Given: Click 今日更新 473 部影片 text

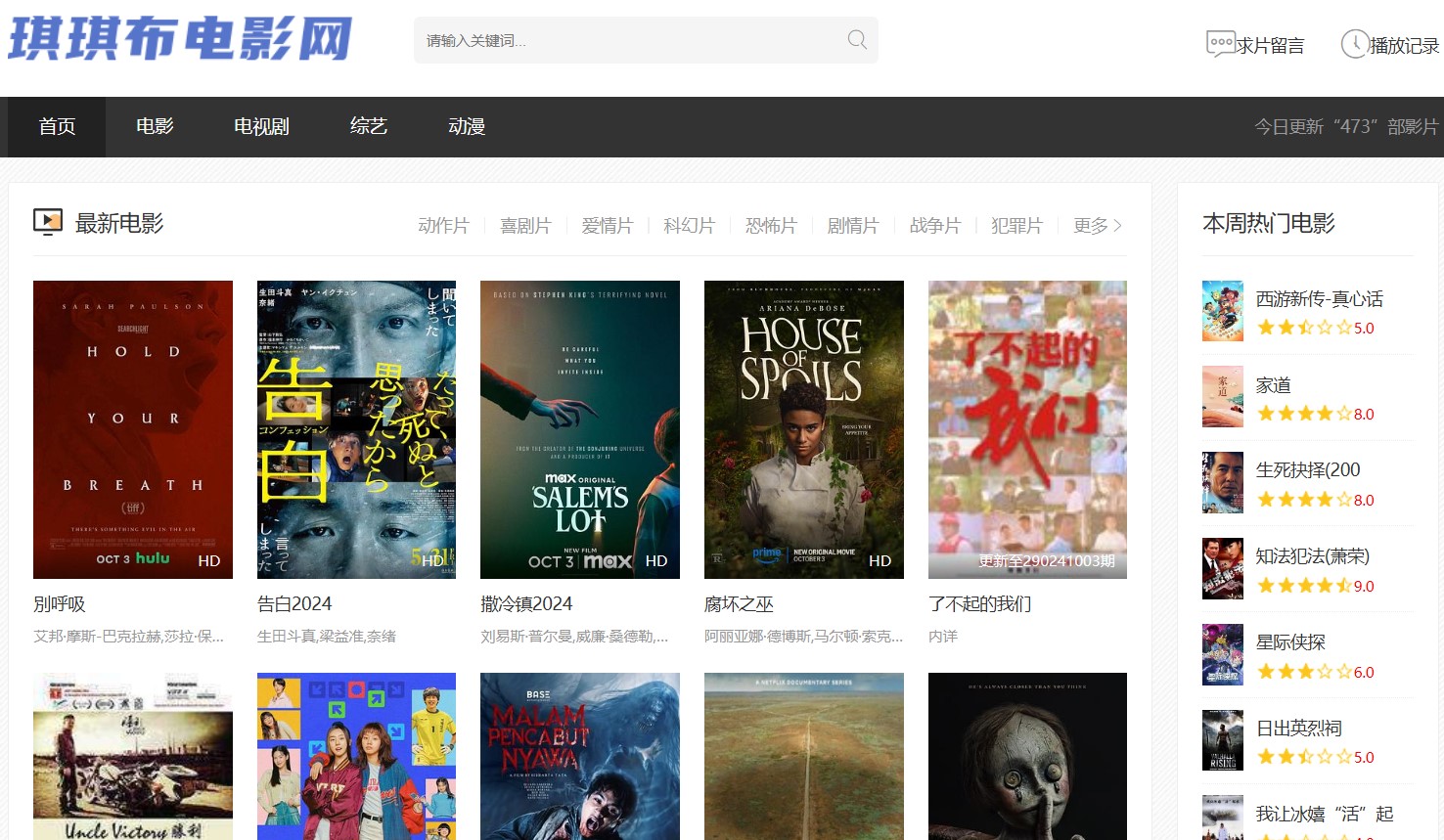Looking at the screenshot, I should pos(1346,127).
